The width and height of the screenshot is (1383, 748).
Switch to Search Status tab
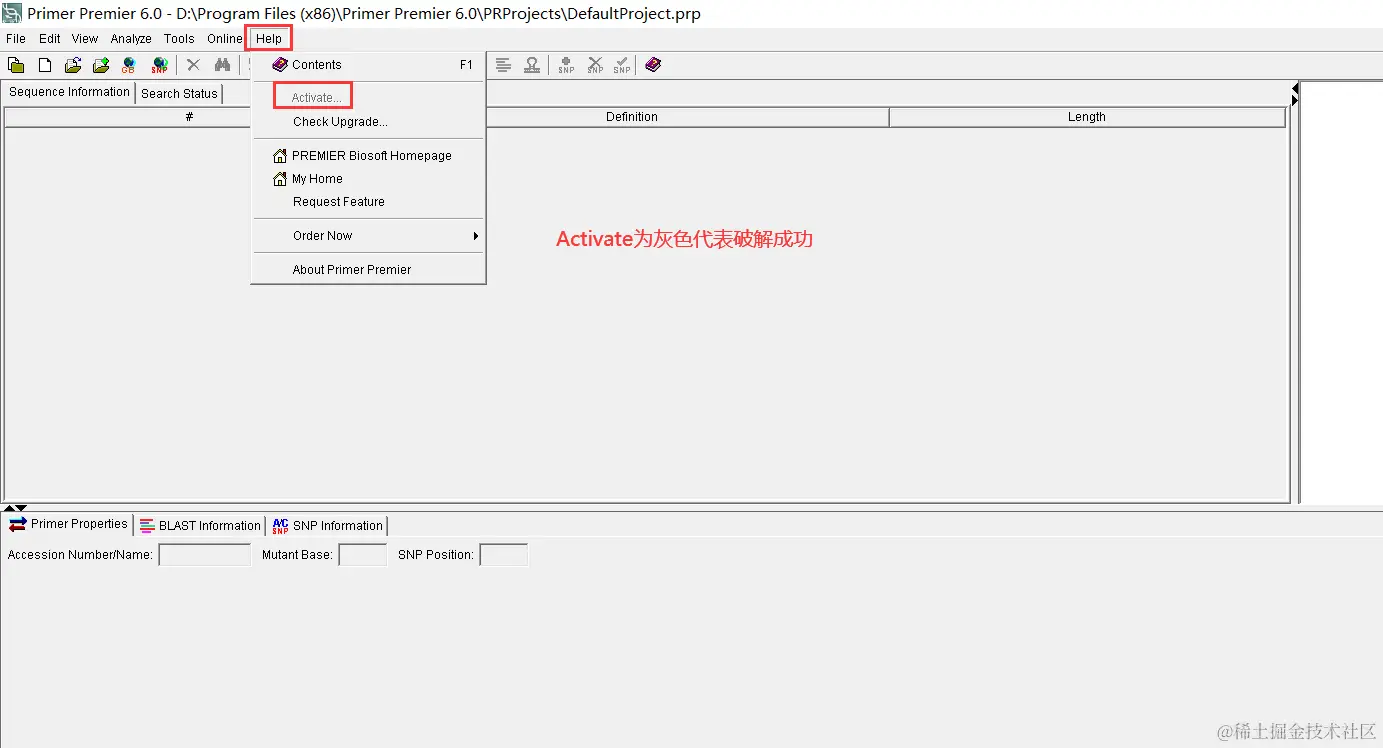tap(179, 94)
